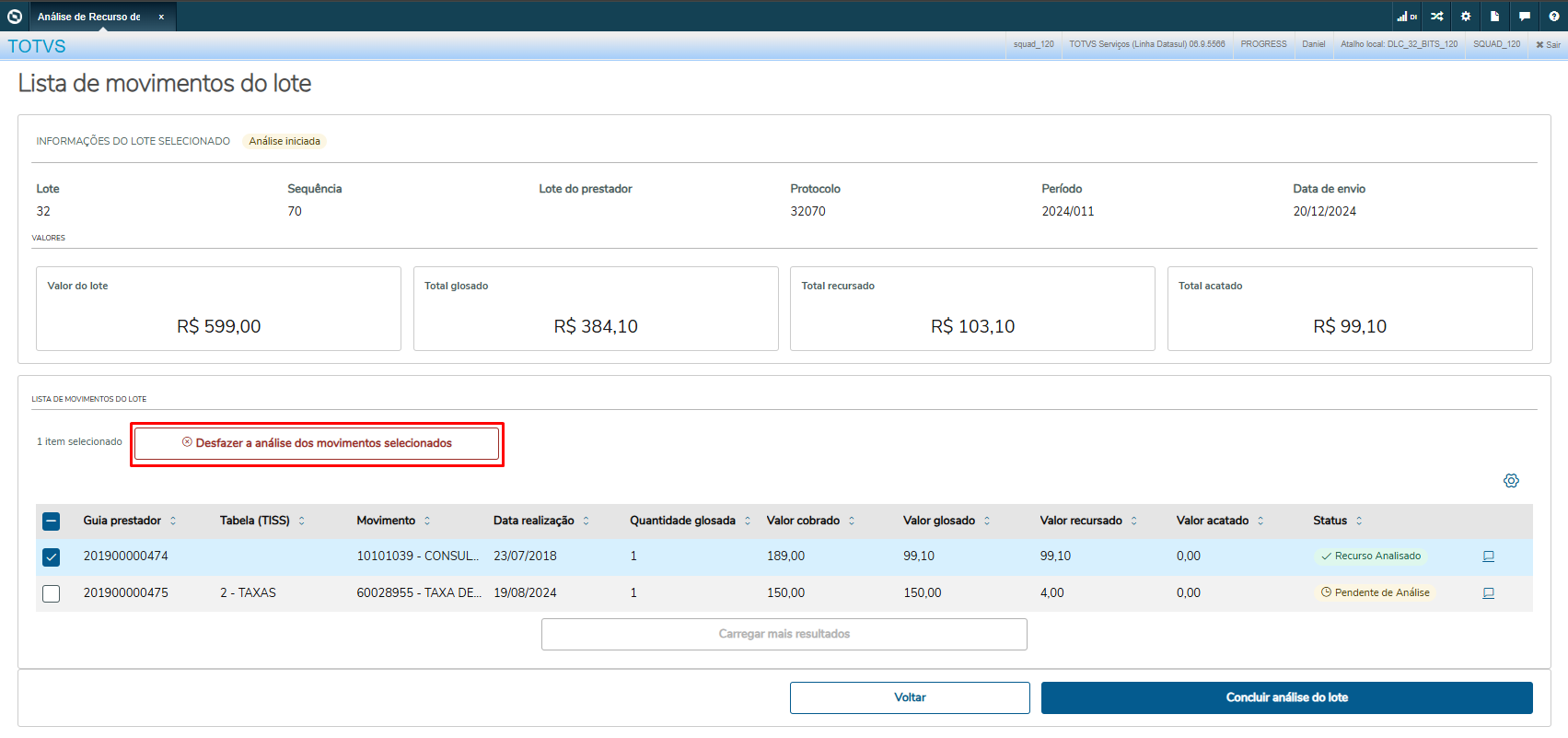Click movement 60028955 - TAXA DE... cell
Image resolution: width=1568 pixels, height=738 pixels.
[419, 593]
